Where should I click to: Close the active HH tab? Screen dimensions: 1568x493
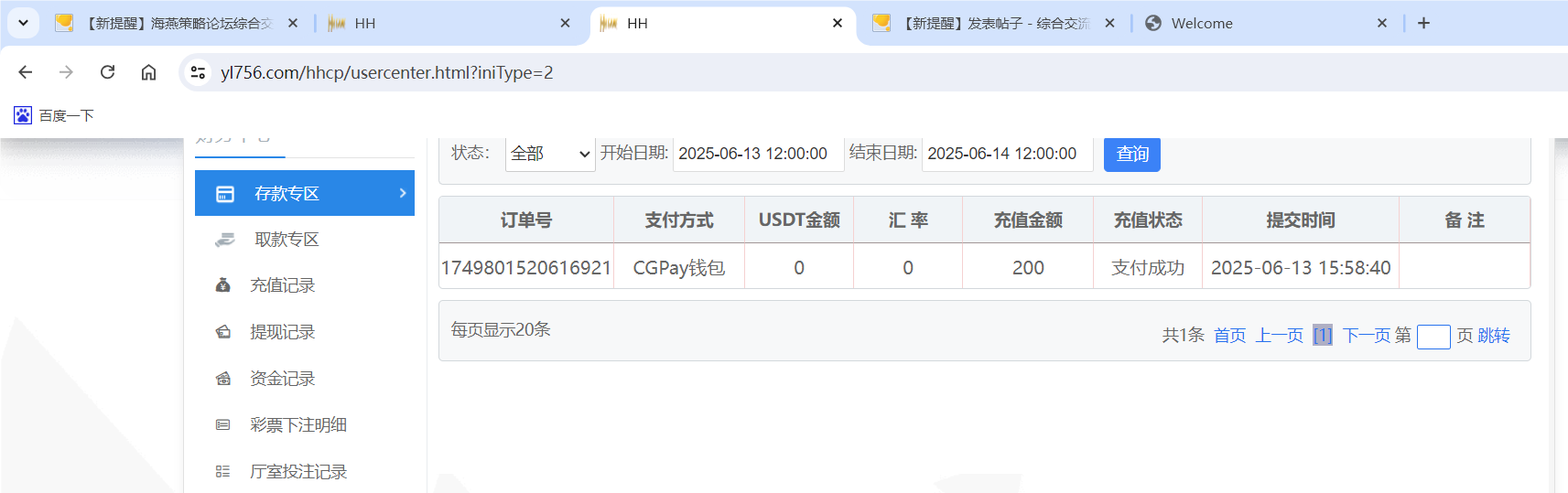point(838,23)
